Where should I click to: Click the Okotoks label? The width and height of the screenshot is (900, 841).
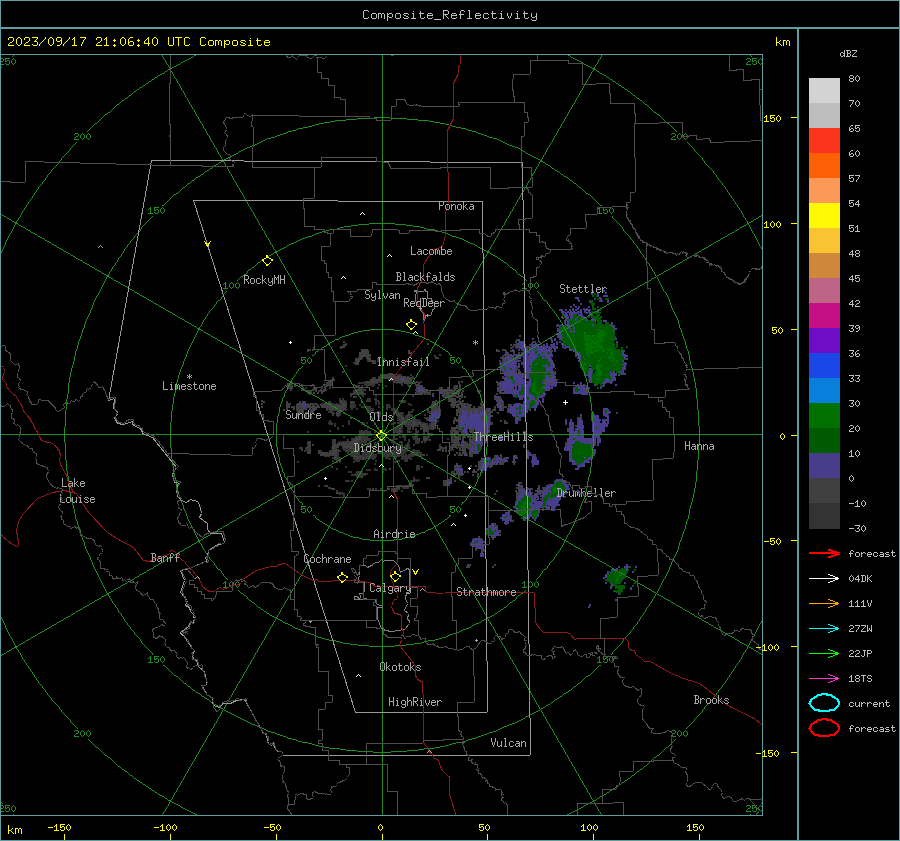[400, 667]
